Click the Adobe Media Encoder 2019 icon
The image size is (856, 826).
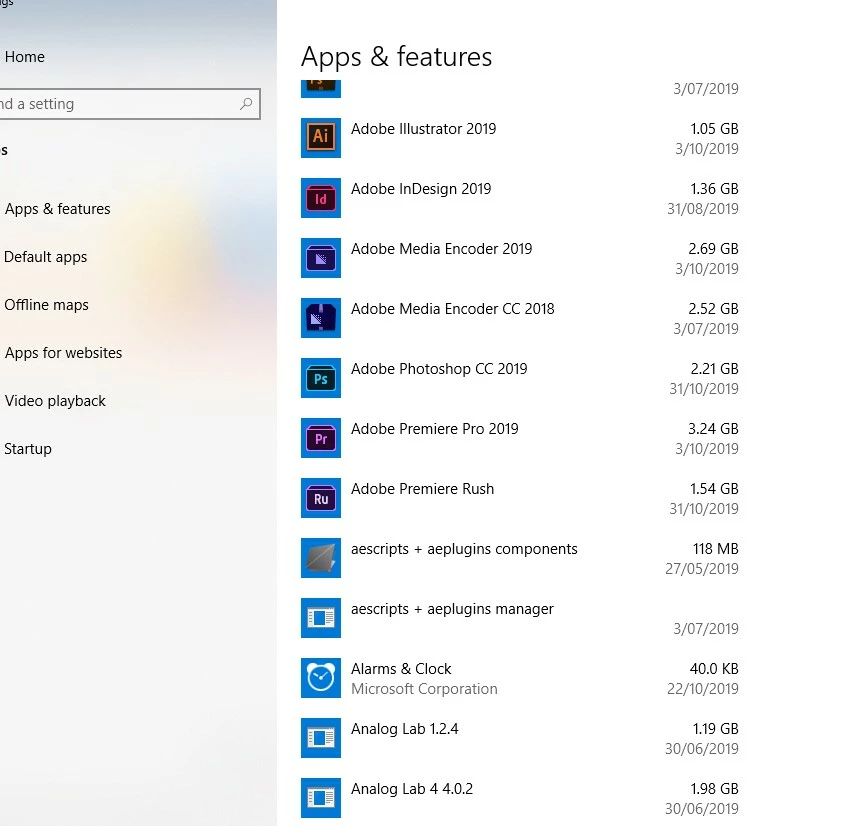(320, 258)
